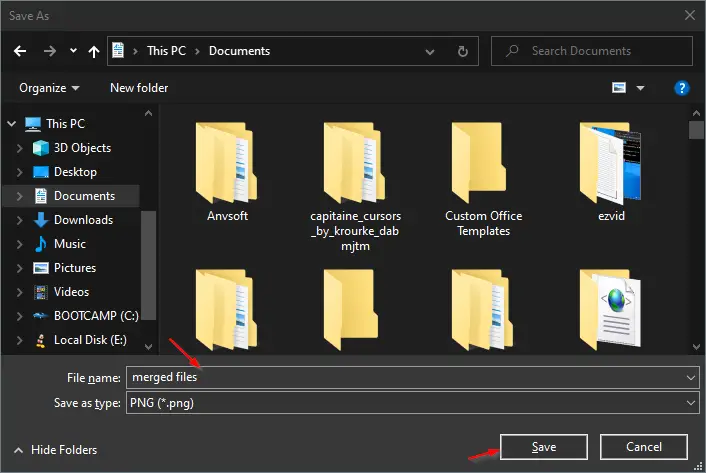Select the capitaine_cursors_by_krourke_dabmjtm folder
This screenshot has width=706, height=473.
pyautogui.click(x=355, y=186)
